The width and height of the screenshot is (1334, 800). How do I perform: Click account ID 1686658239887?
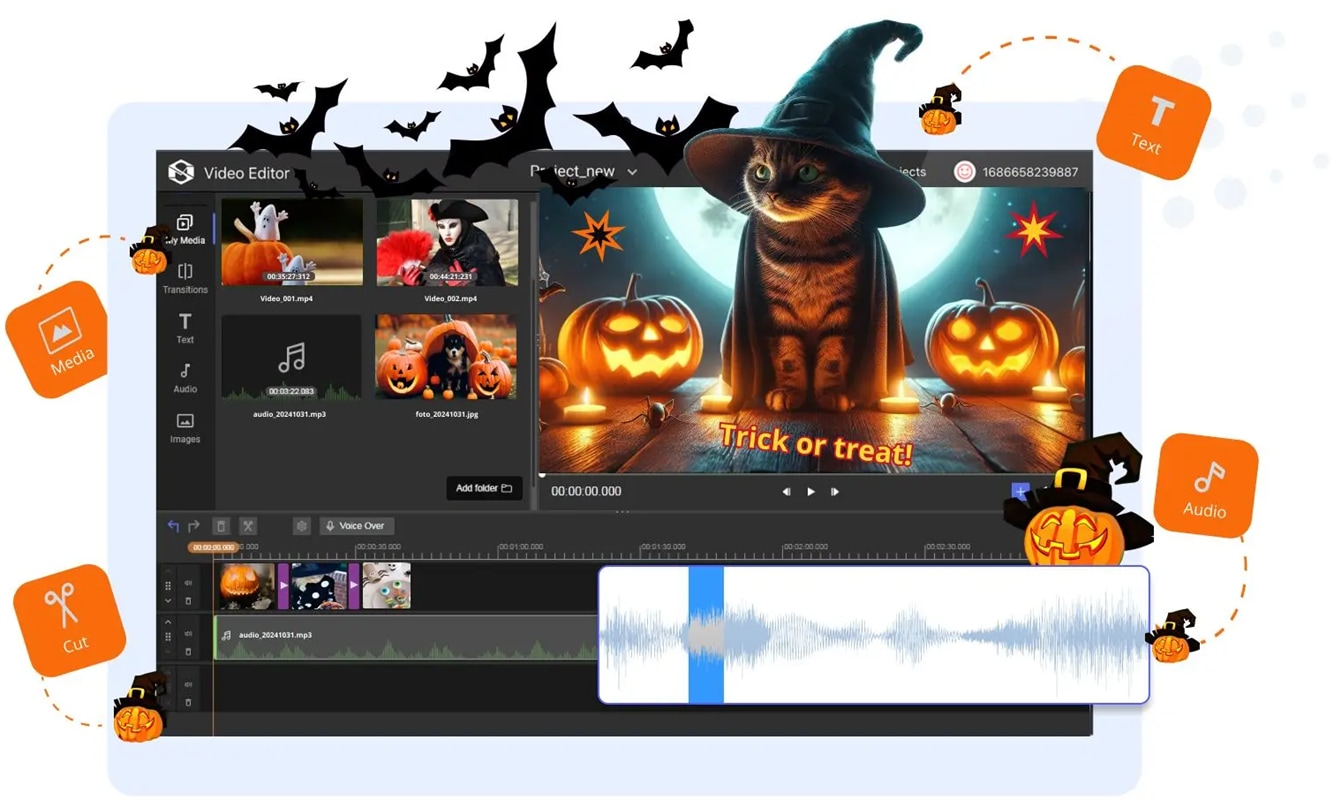[1031, 172]
